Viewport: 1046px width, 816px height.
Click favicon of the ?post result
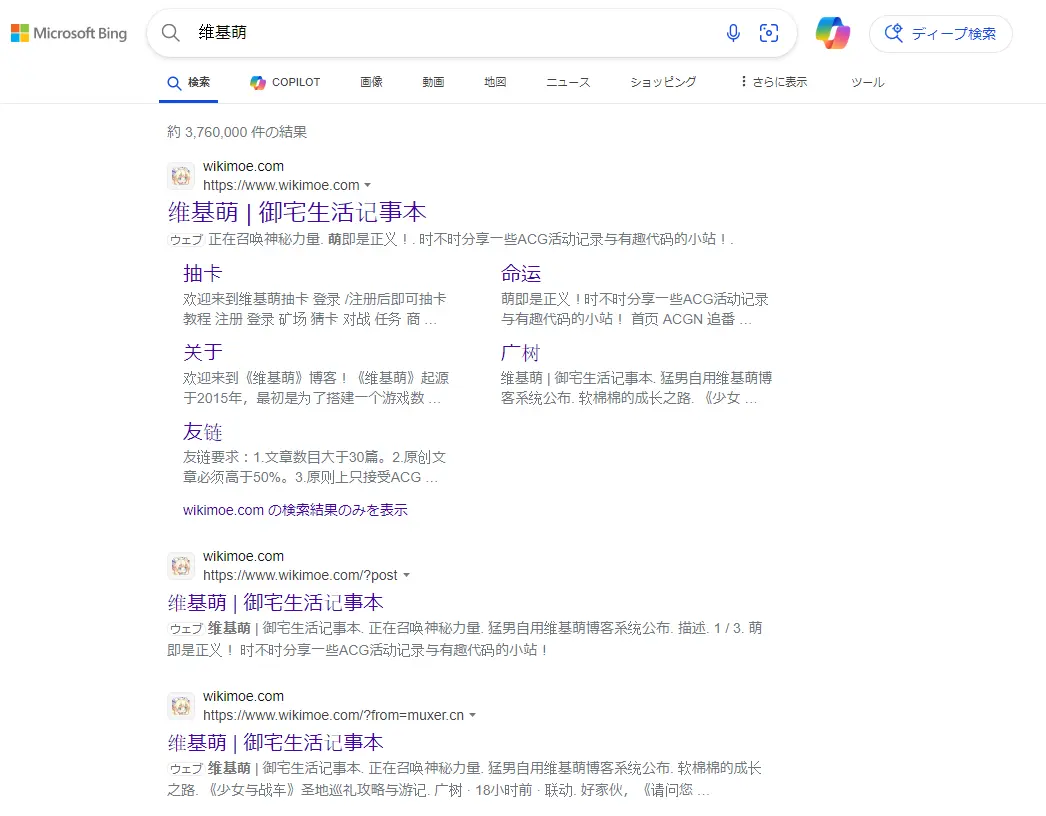[x=181, y=566]
